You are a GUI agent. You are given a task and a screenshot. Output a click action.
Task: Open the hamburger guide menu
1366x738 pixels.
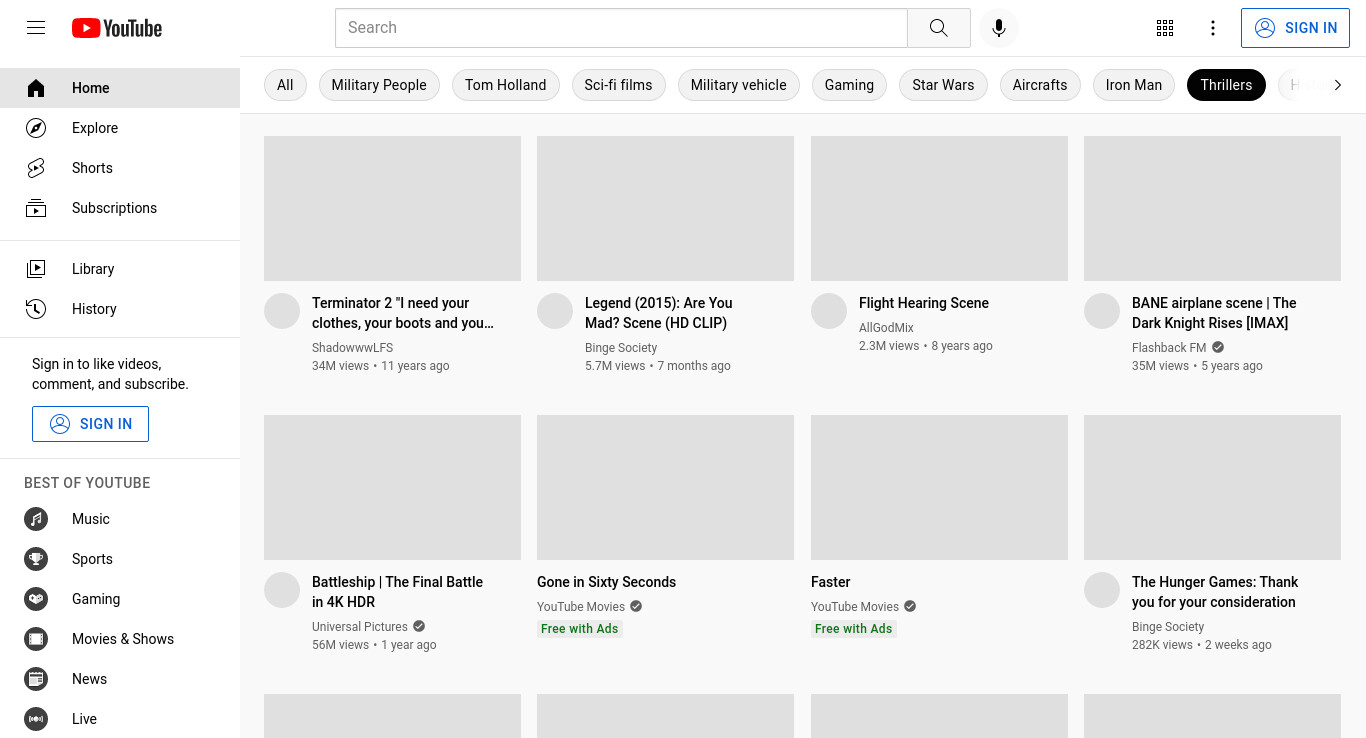coord(36,28)
